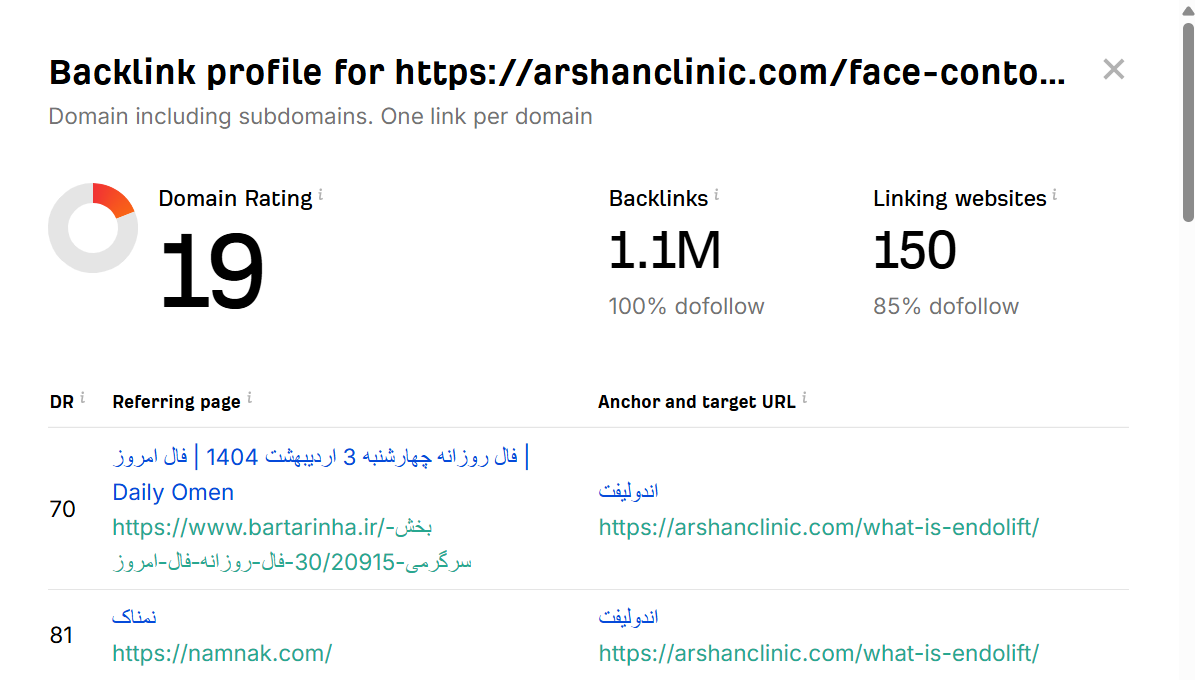The width and height of the screenshot is (1195, 680).
Task: Open the Referring page info tooltip
Action: tap(249, 396)
